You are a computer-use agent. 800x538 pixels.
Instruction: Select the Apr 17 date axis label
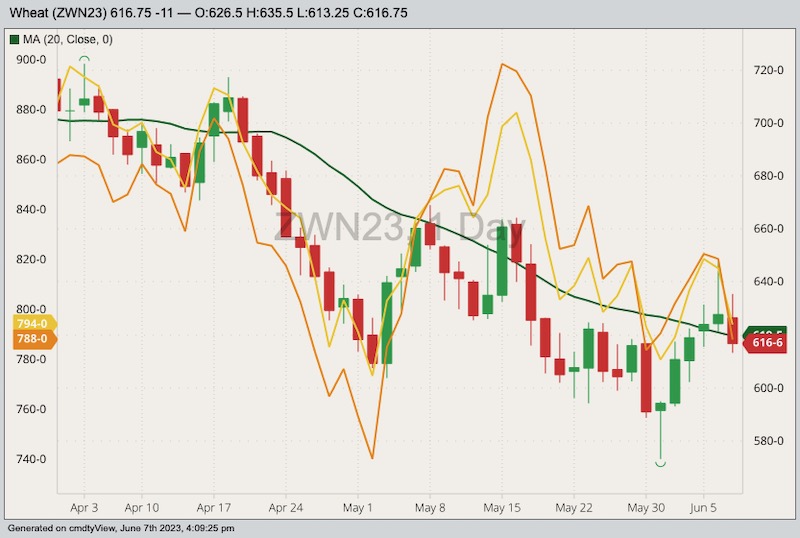[214, 507]
